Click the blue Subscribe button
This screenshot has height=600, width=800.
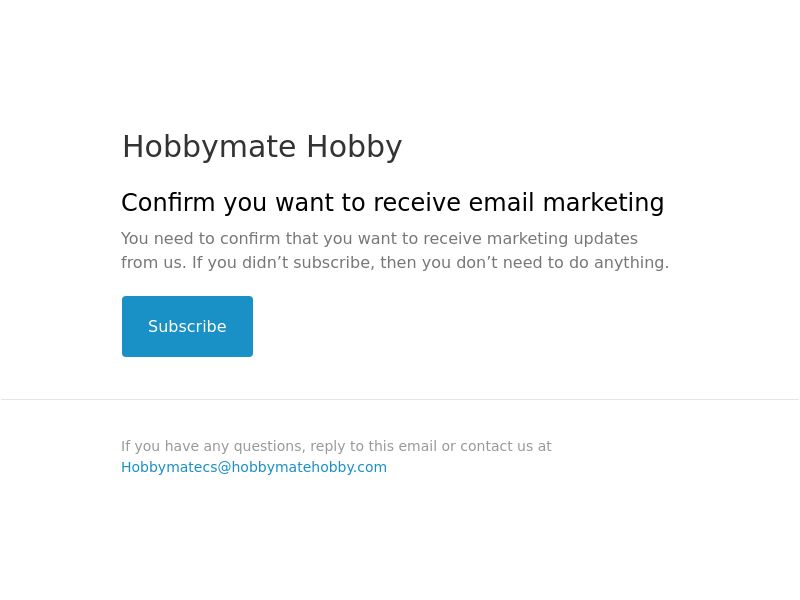[x=187, y=326]
